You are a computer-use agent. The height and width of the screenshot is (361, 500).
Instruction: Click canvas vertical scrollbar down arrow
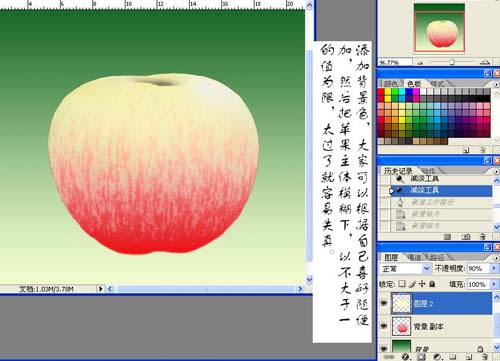[309, 279]
